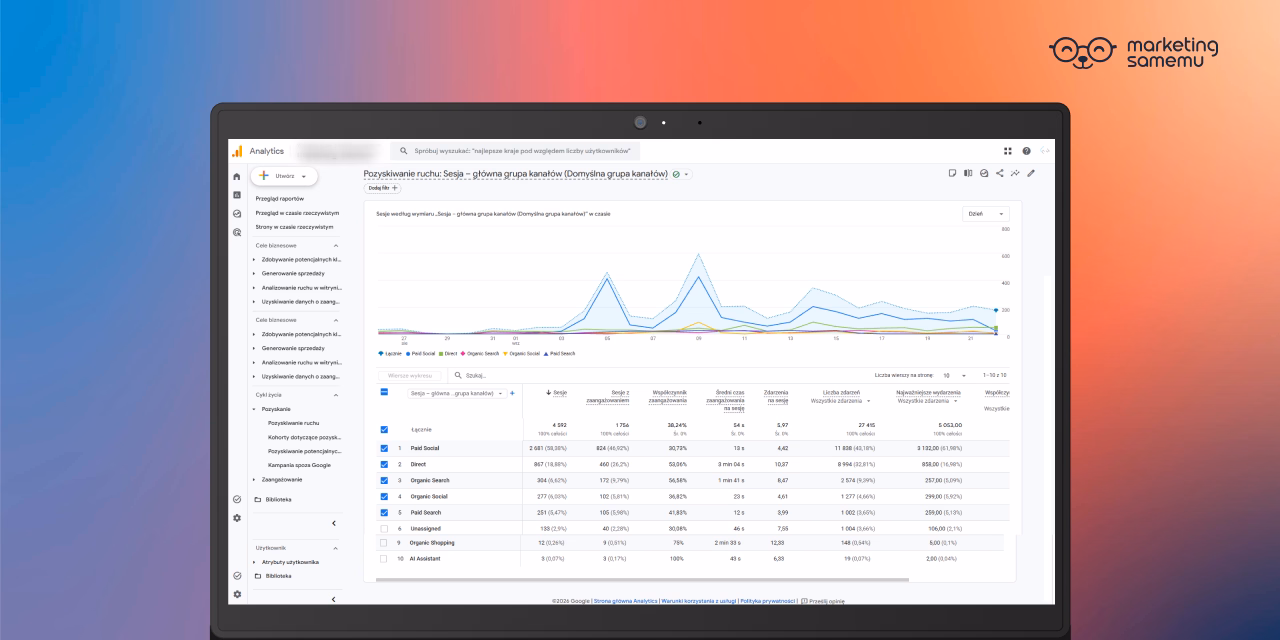Open the Advertising icon in left rail
Screen dimensions: 1280x640
click(237, 232)
